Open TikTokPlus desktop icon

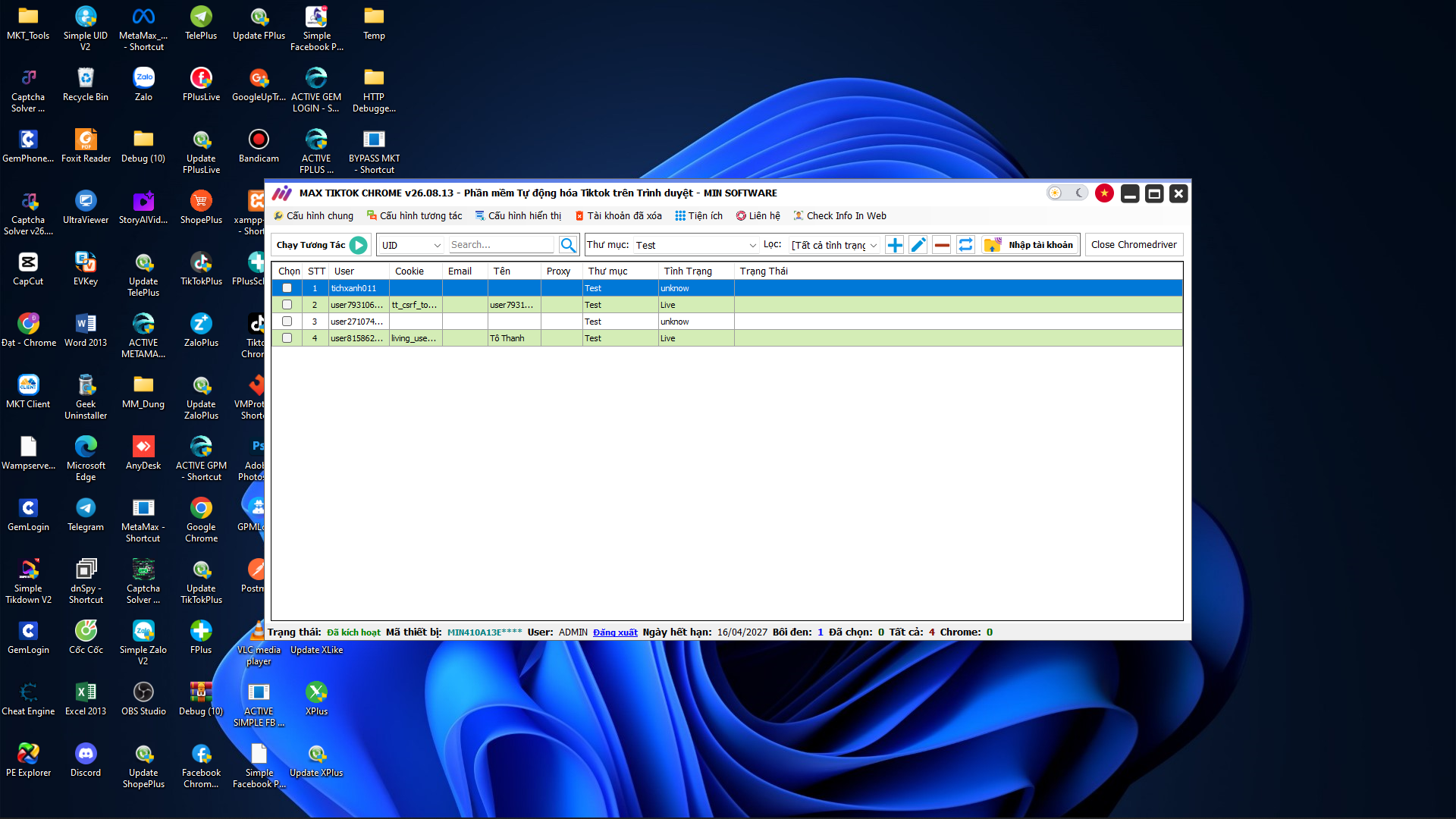tap(201, 269)
